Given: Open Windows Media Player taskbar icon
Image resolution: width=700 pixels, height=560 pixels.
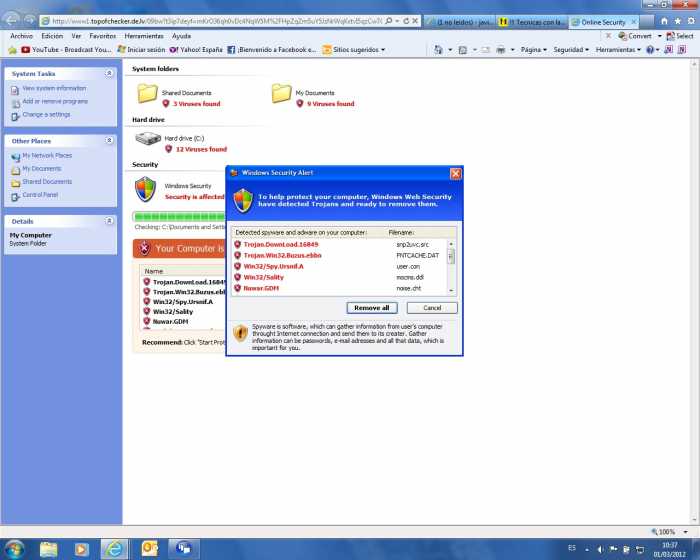Looking at the screenshot, I should pos(81,549).
